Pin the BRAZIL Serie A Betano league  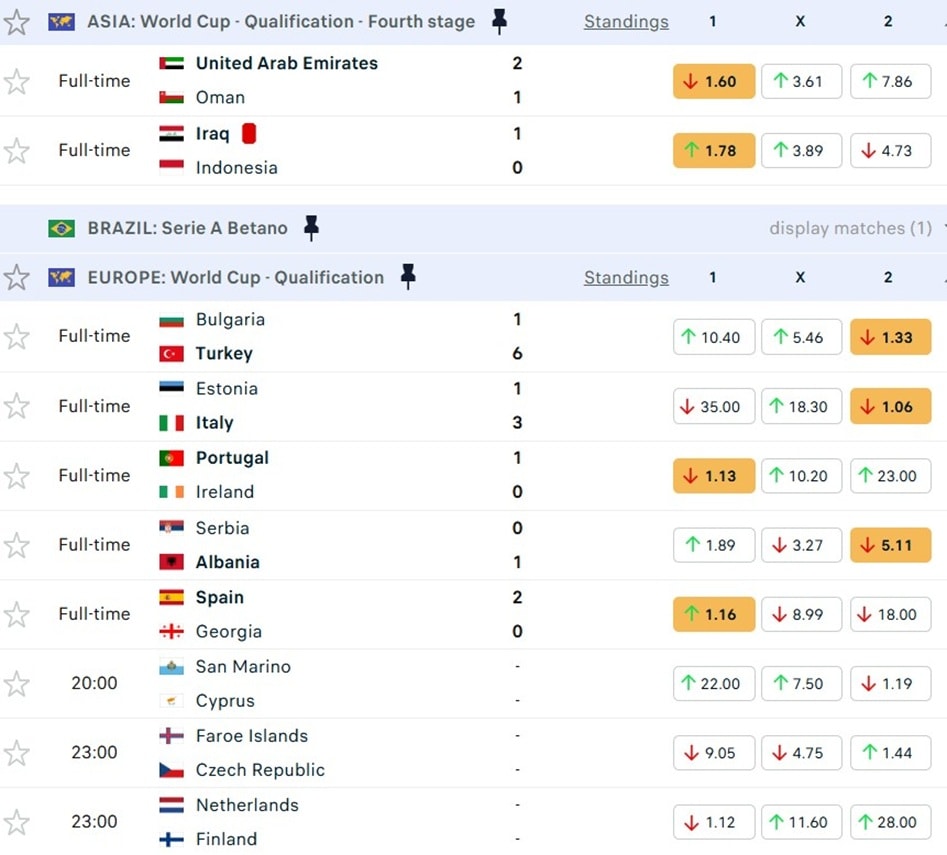click(x=311, y=228)
